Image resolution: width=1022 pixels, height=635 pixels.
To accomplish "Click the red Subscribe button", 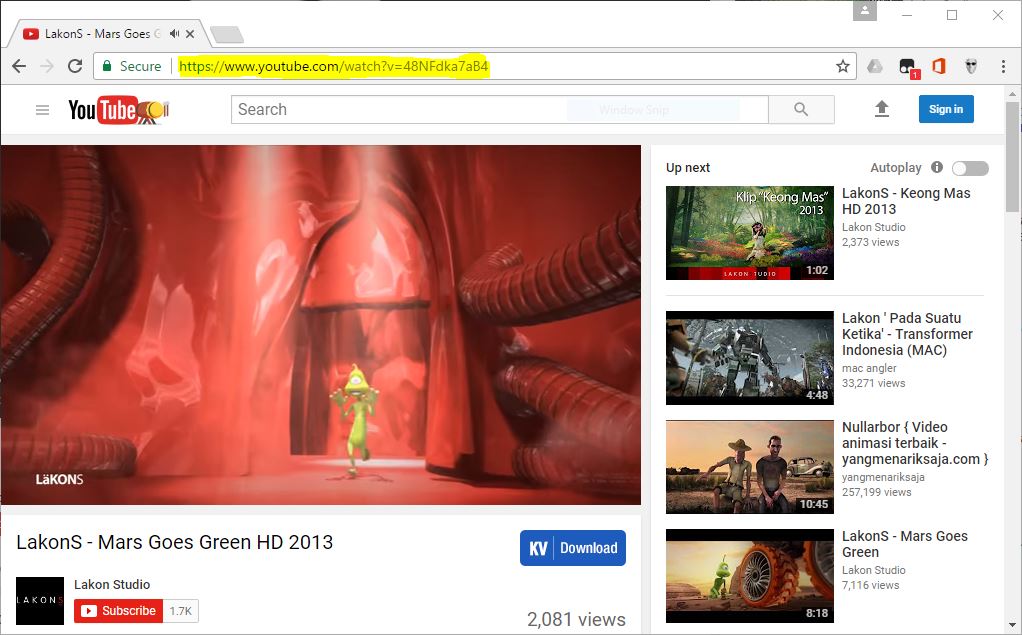I will point(118,611).
